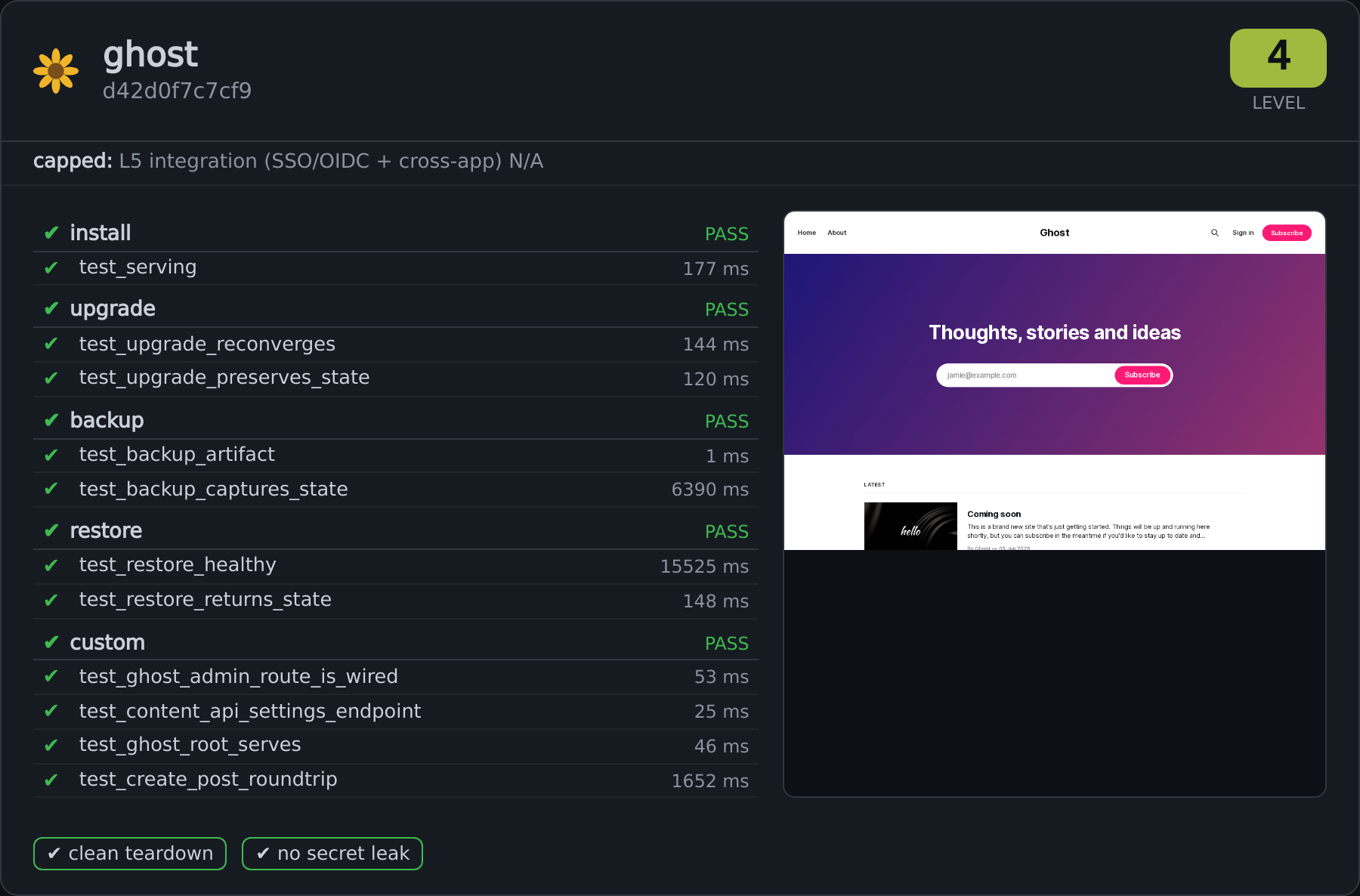Select the test_upgrade_preserves_state test name
The image size is (1360, 896).
(224, 378)
